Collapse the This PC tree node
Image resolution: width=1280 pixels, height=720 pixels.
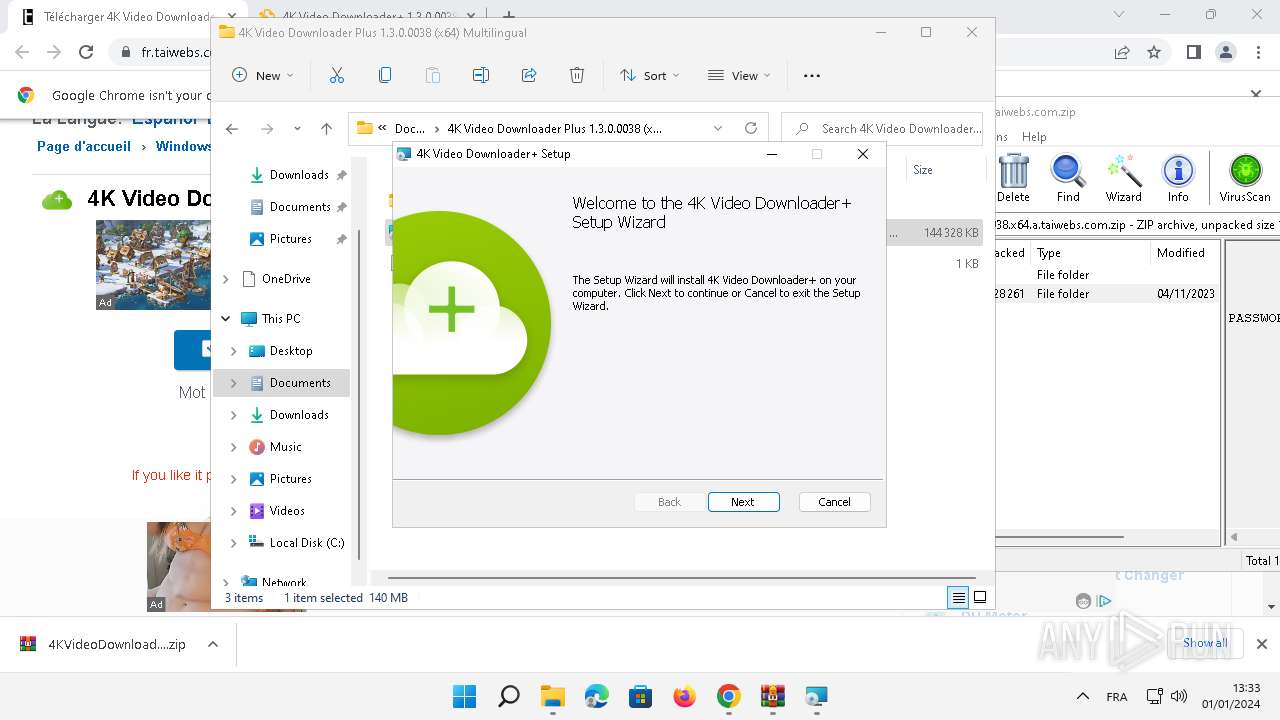(x=226, y=319)
